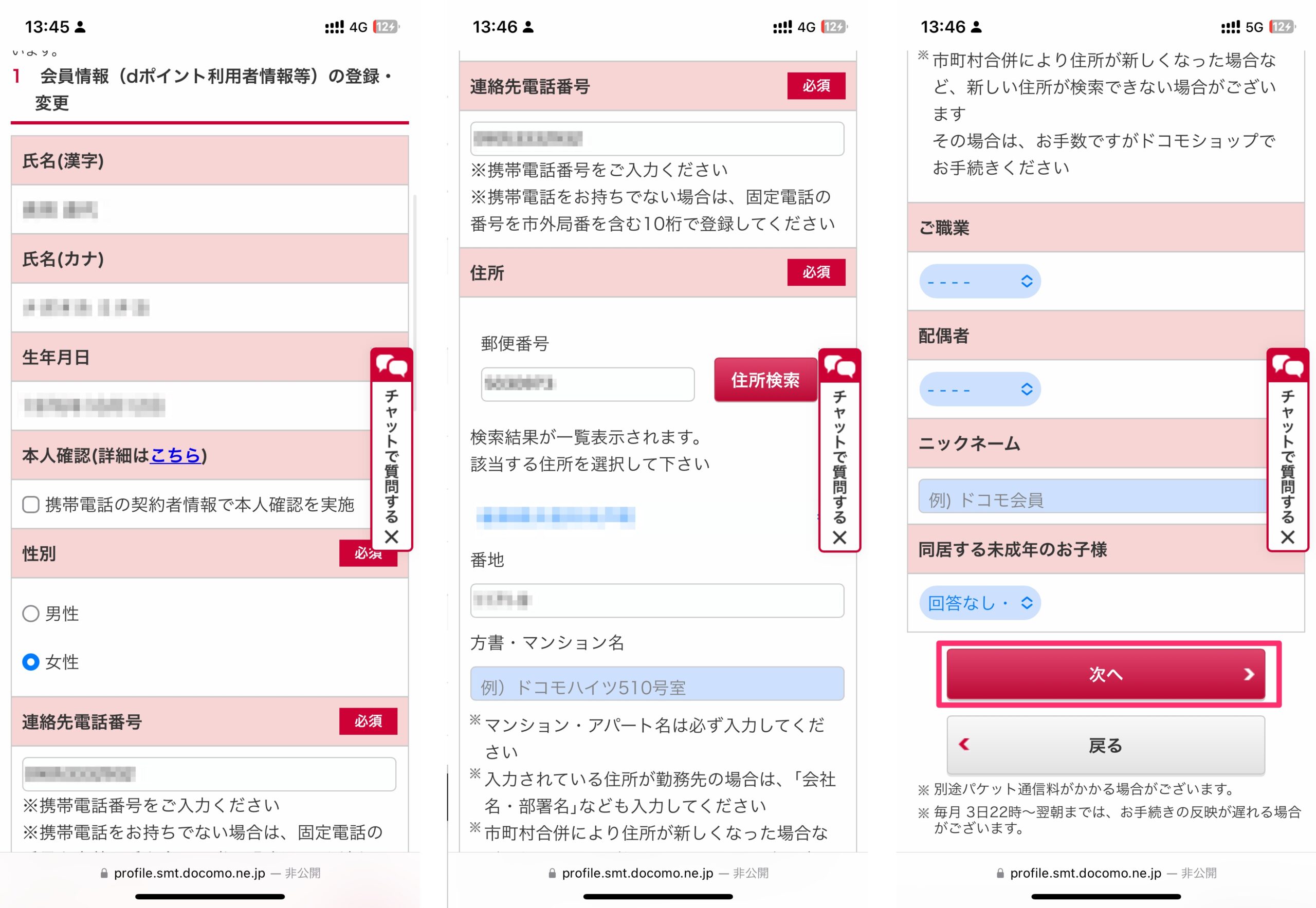
Task: Focus the ニックネーム input field
Action: (x=1092, y=496)
